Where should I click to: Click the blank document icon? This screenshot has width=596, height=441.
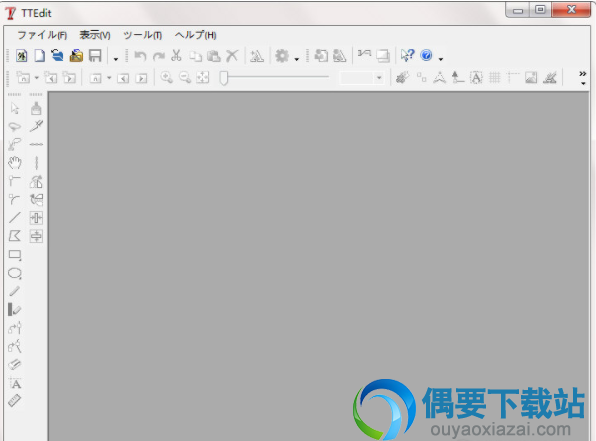(40, 56)
